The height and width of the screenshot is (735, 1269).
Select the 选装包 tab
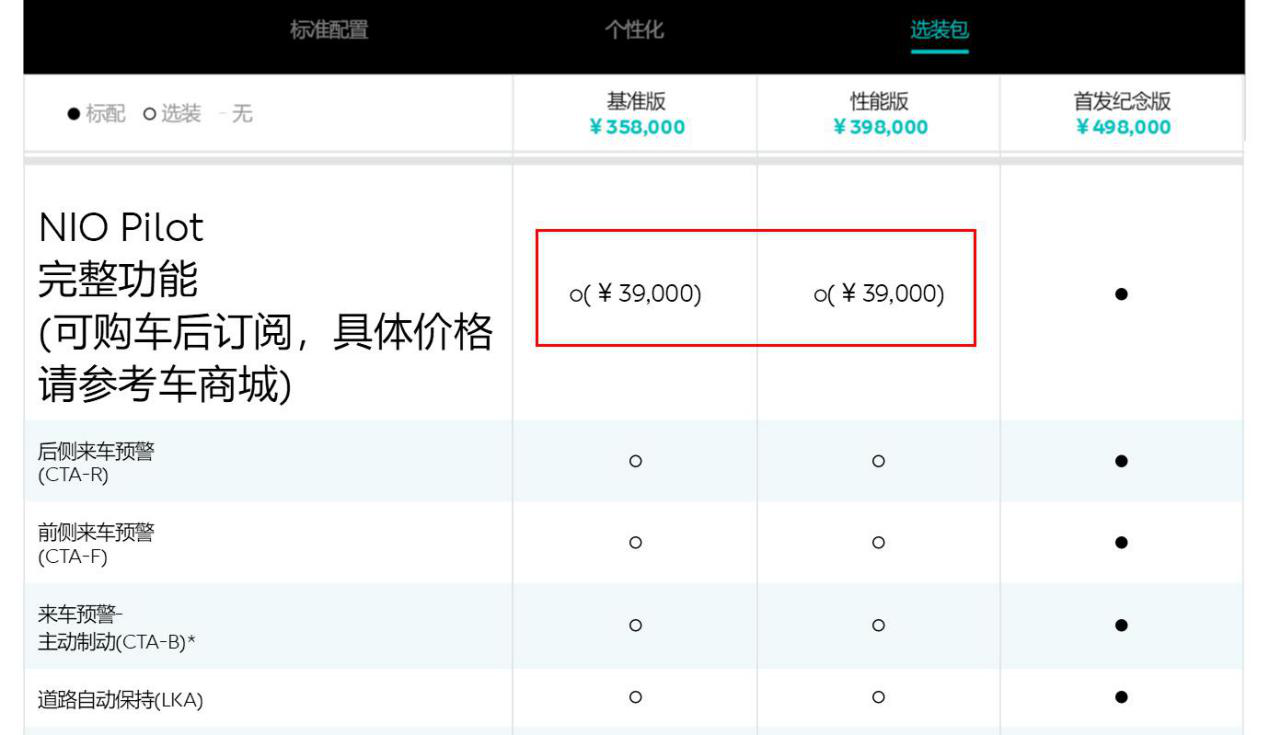pos(939,30)
